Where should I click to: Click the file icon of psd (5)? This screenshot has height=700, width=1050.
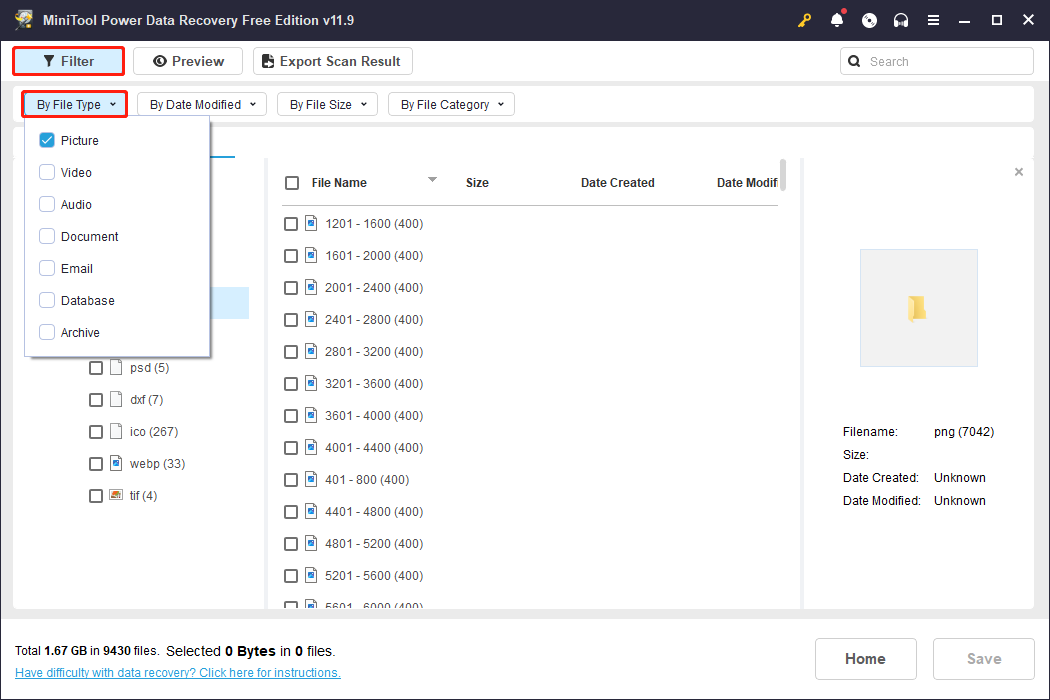pos(116,368)
